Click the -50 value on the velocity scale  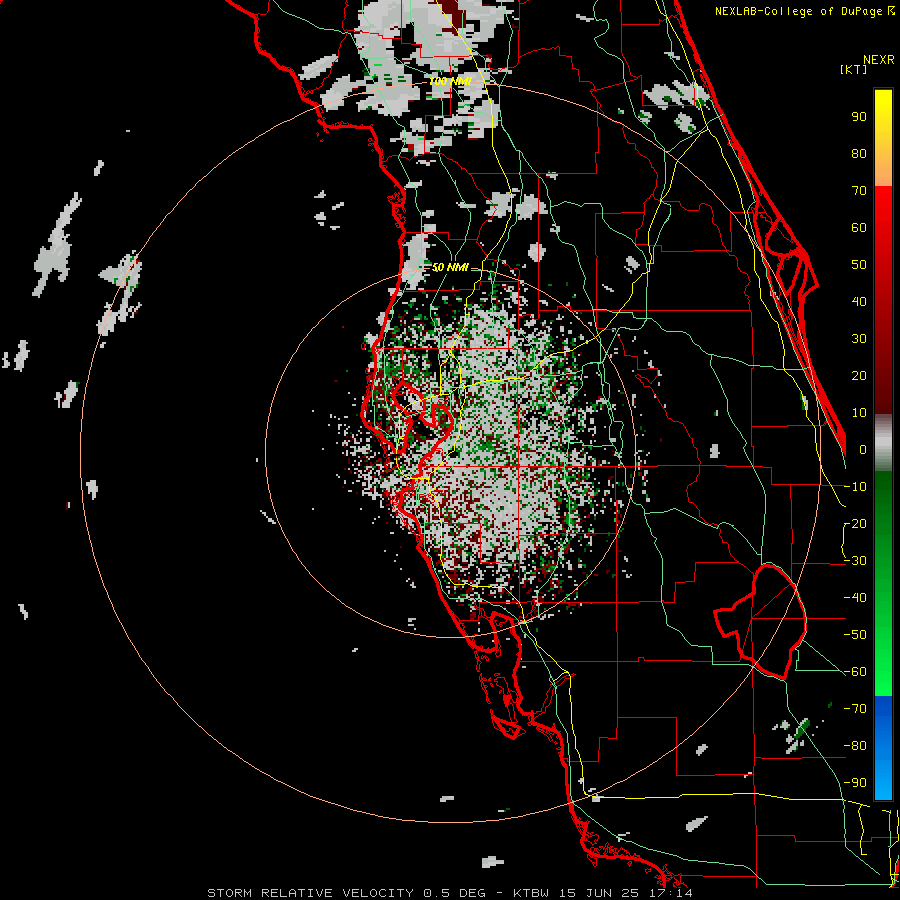(x=855, y=635)
